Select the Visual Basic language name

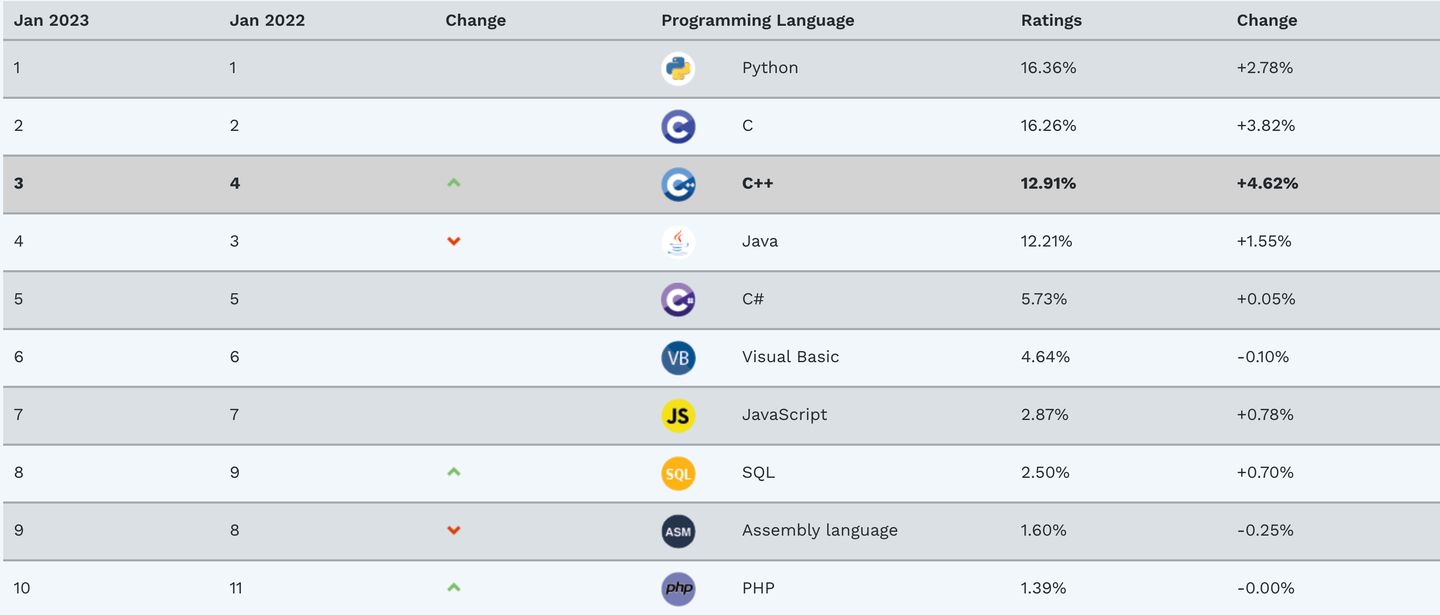pos(790,357)
